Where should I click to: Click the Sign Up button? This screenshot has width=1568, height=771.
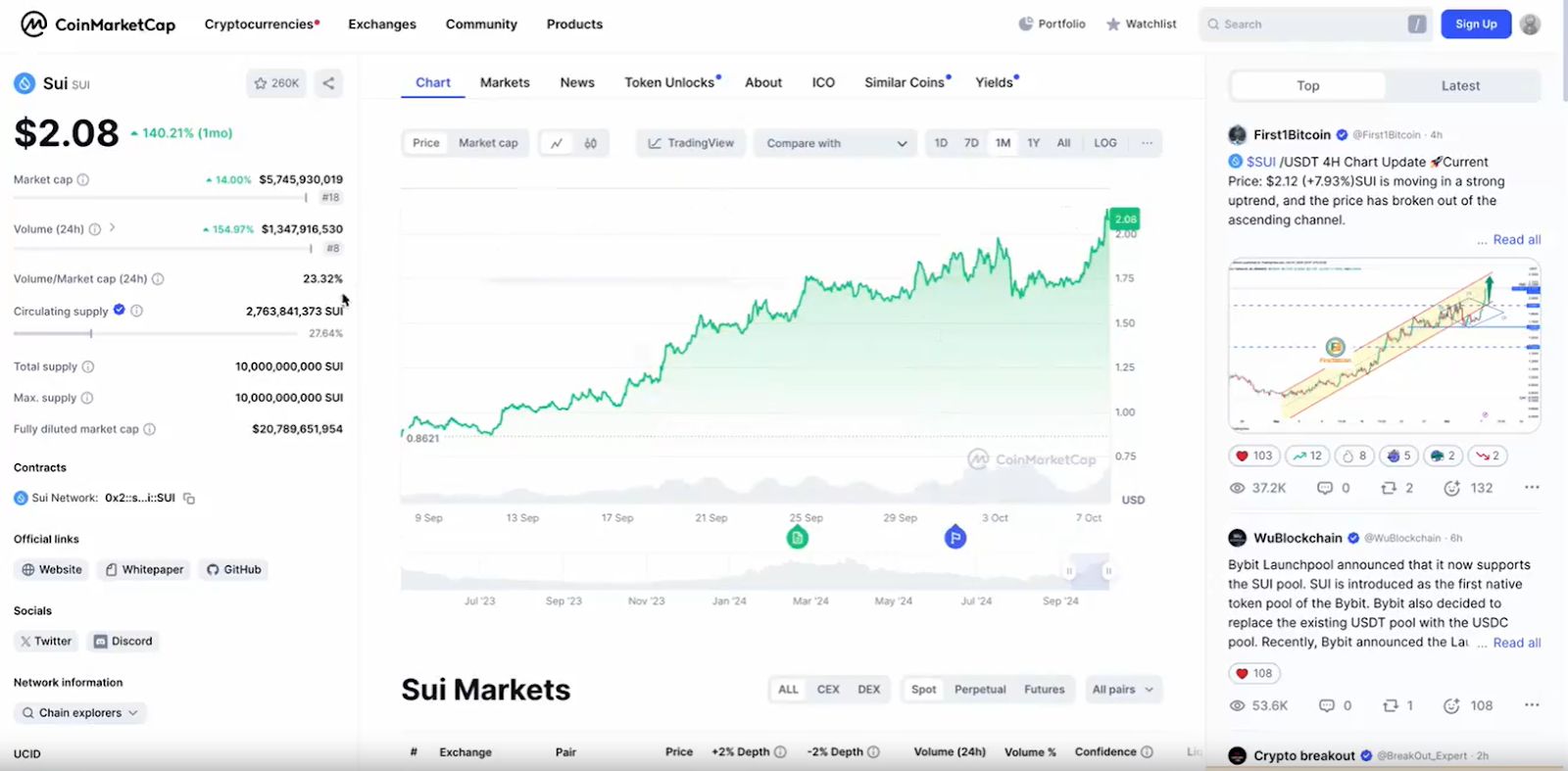click(x=1475, y=24)
